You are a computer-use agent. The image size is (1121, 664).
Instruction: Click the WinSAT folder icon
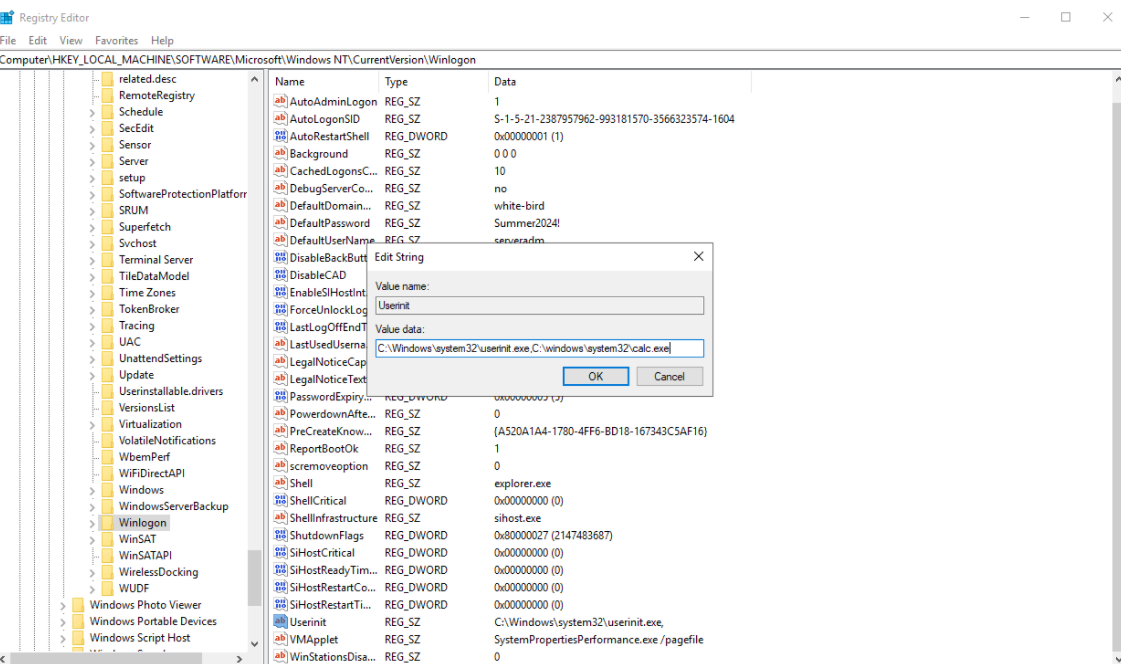(x=107, y=539)
